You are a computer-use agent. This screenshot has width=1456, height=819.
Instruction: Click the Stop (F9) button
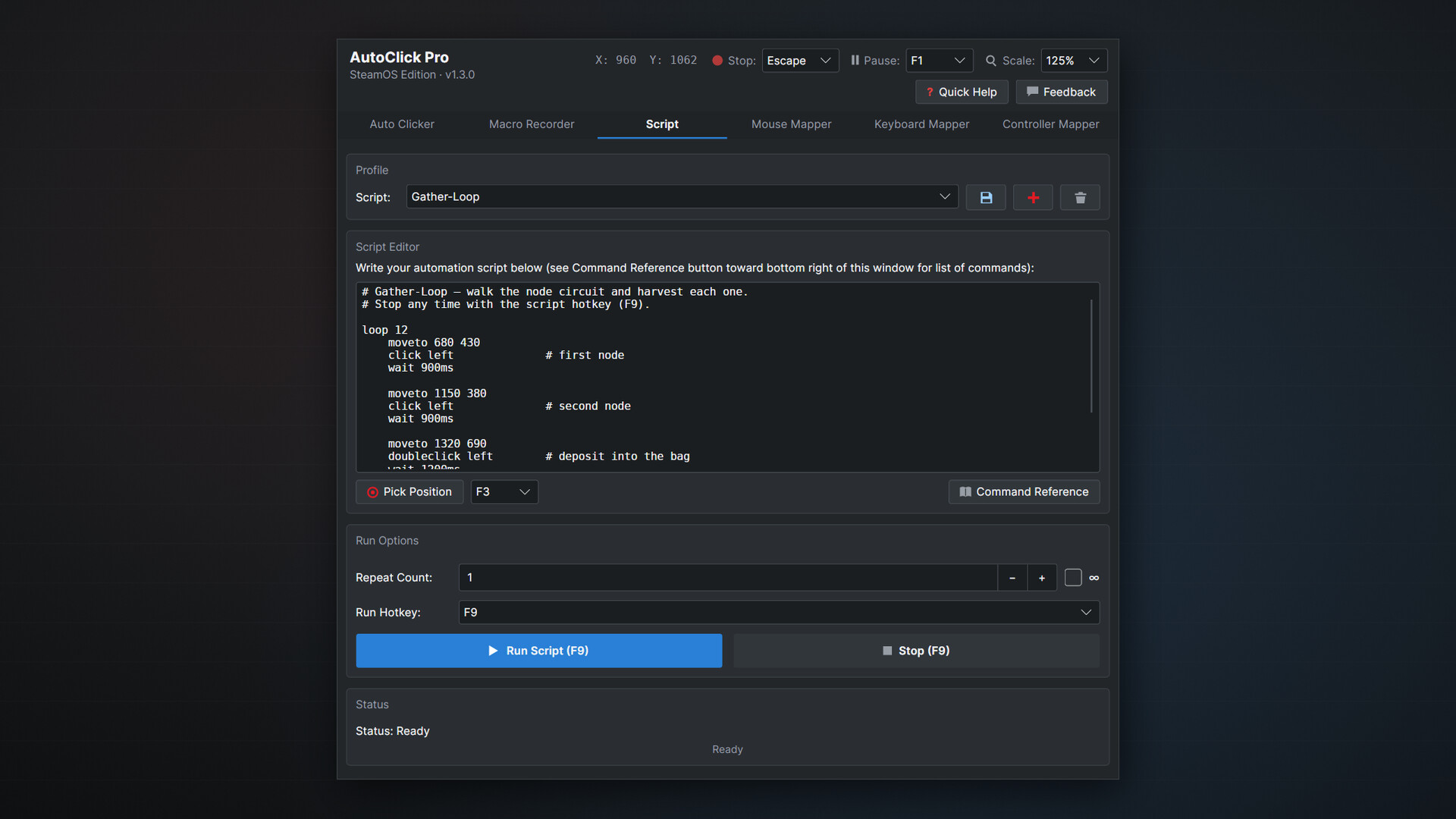point(916,651)
